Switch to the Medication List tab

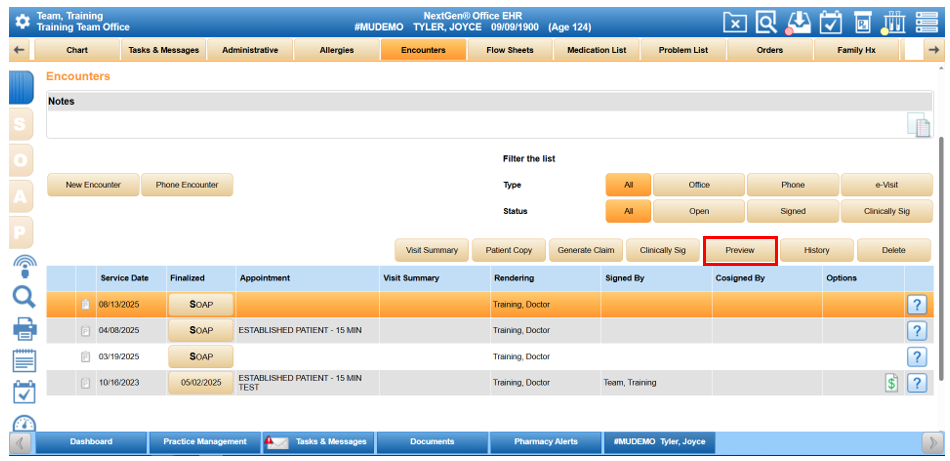(596, 50)
